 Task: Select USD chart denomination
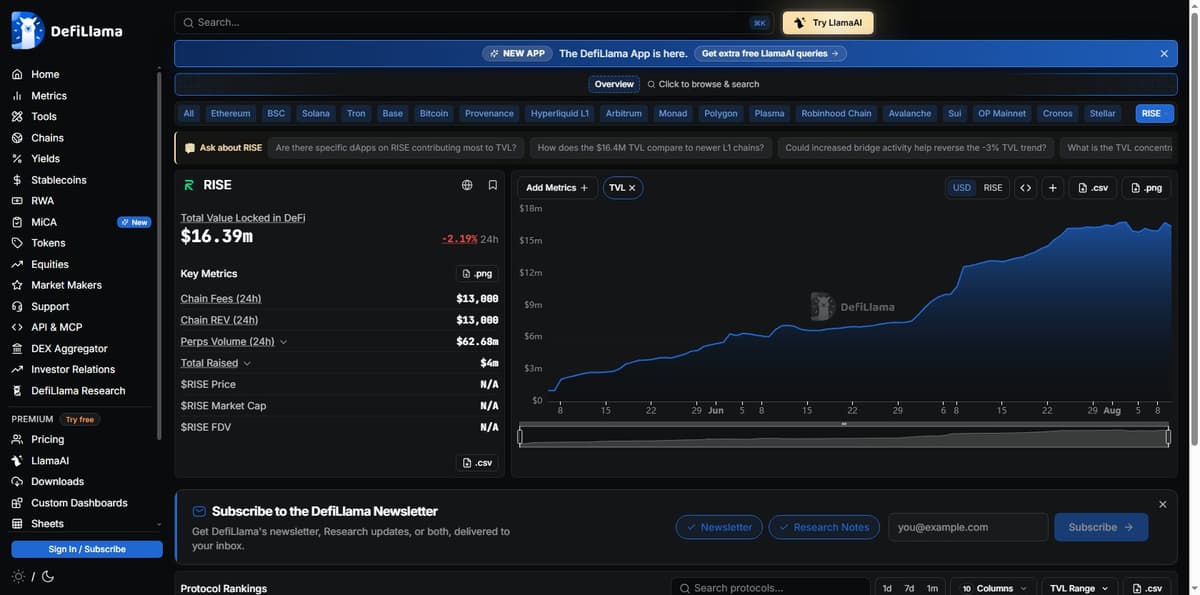click(x=962, y=188)
